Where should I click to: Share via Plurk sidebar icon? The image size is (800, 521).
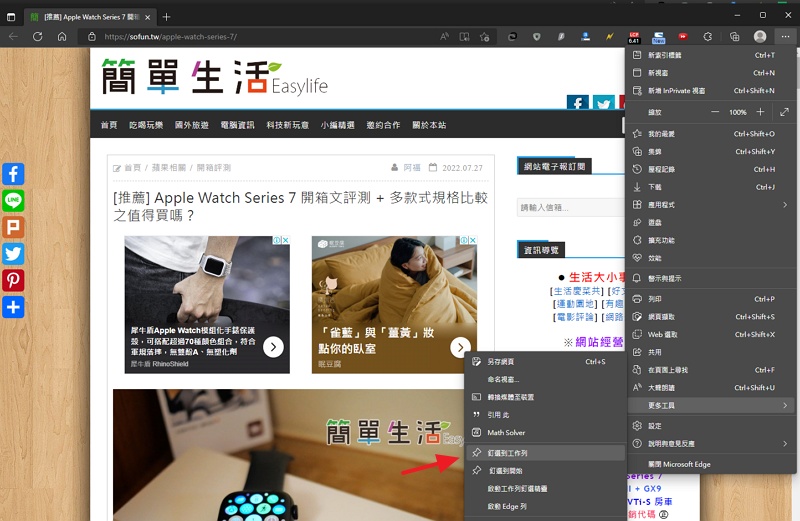pos(13,227)
